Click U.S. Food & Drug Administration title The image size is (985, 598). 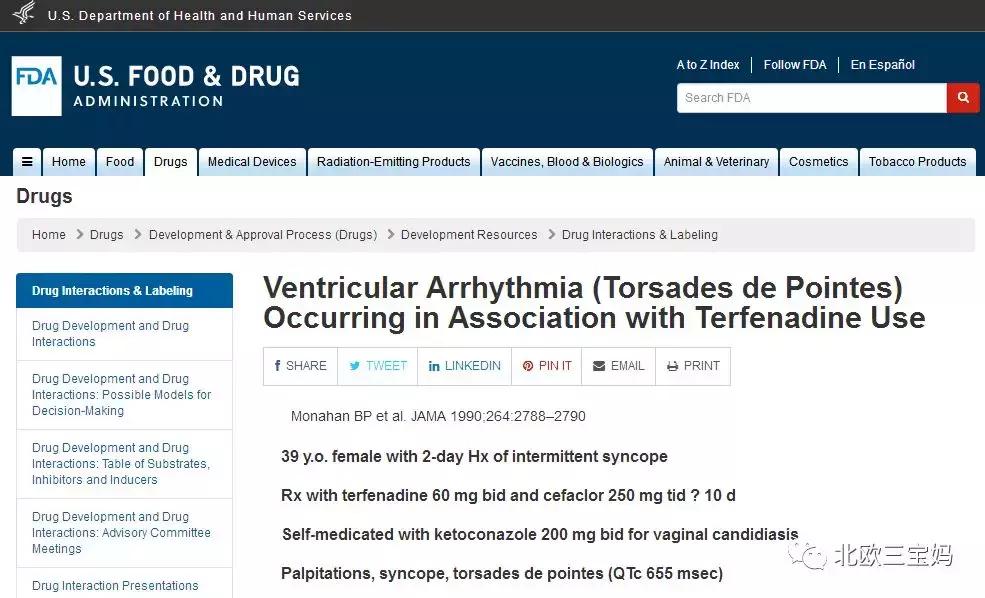pyautogui.click(x=187, y=85)
